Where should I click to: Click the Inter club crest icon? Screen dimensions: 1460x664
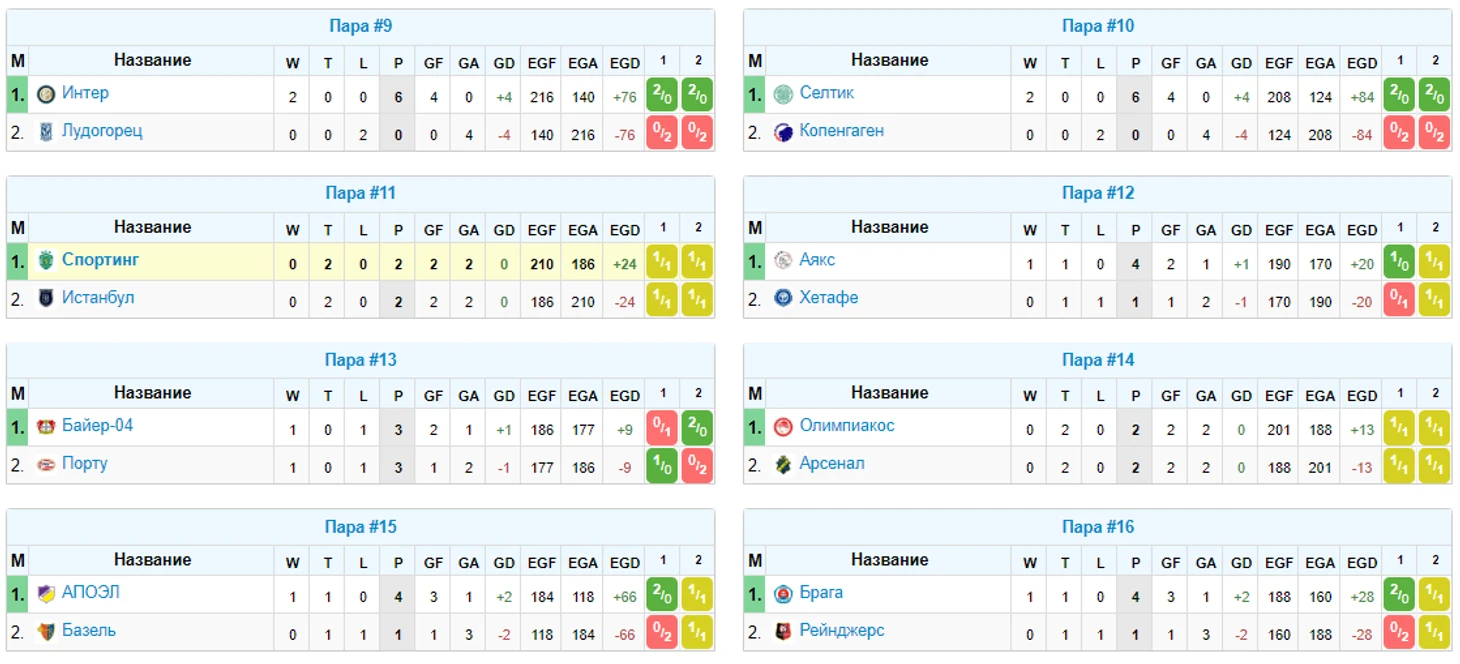46,95
